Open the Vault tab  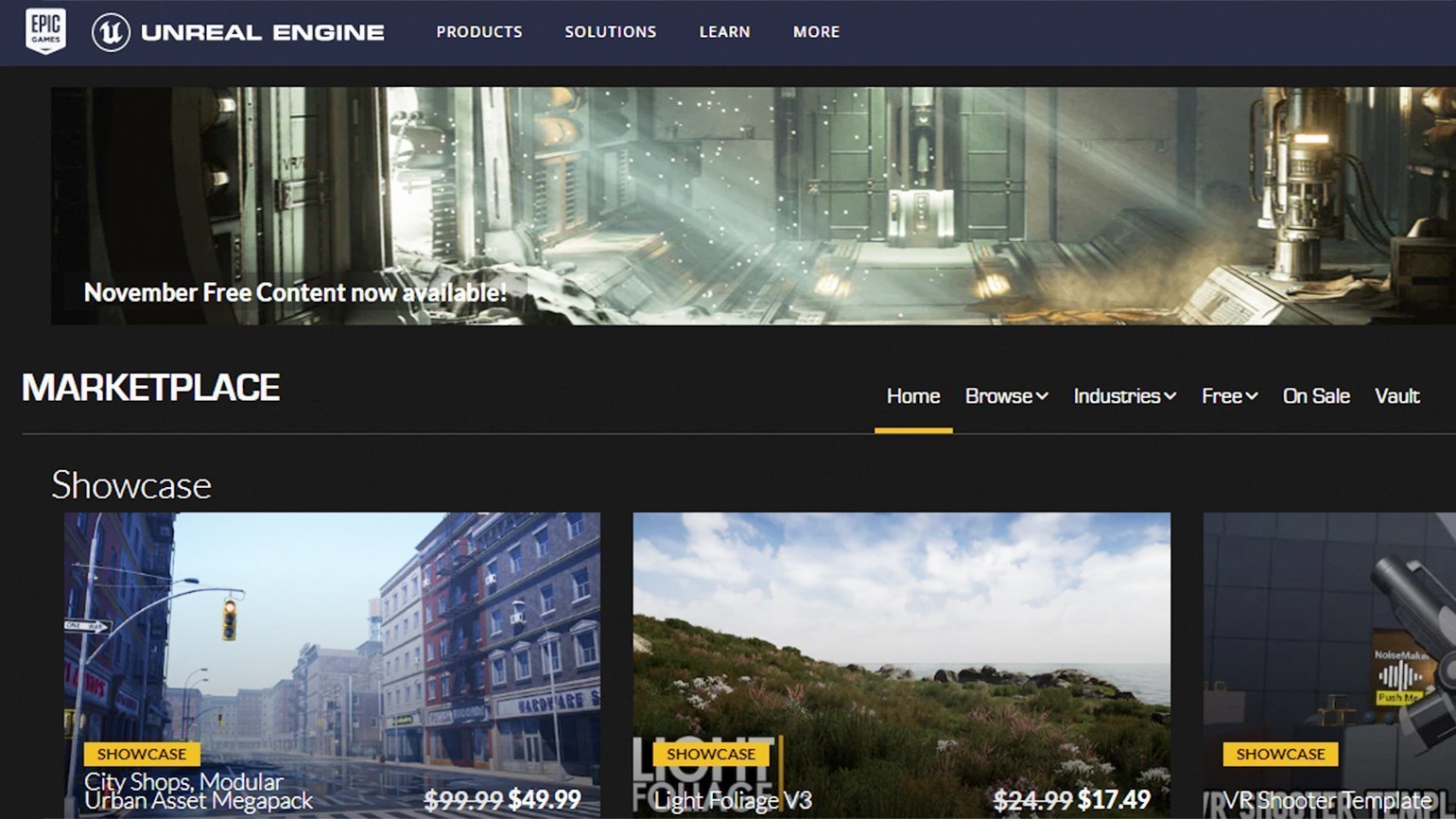(1397, 396)
